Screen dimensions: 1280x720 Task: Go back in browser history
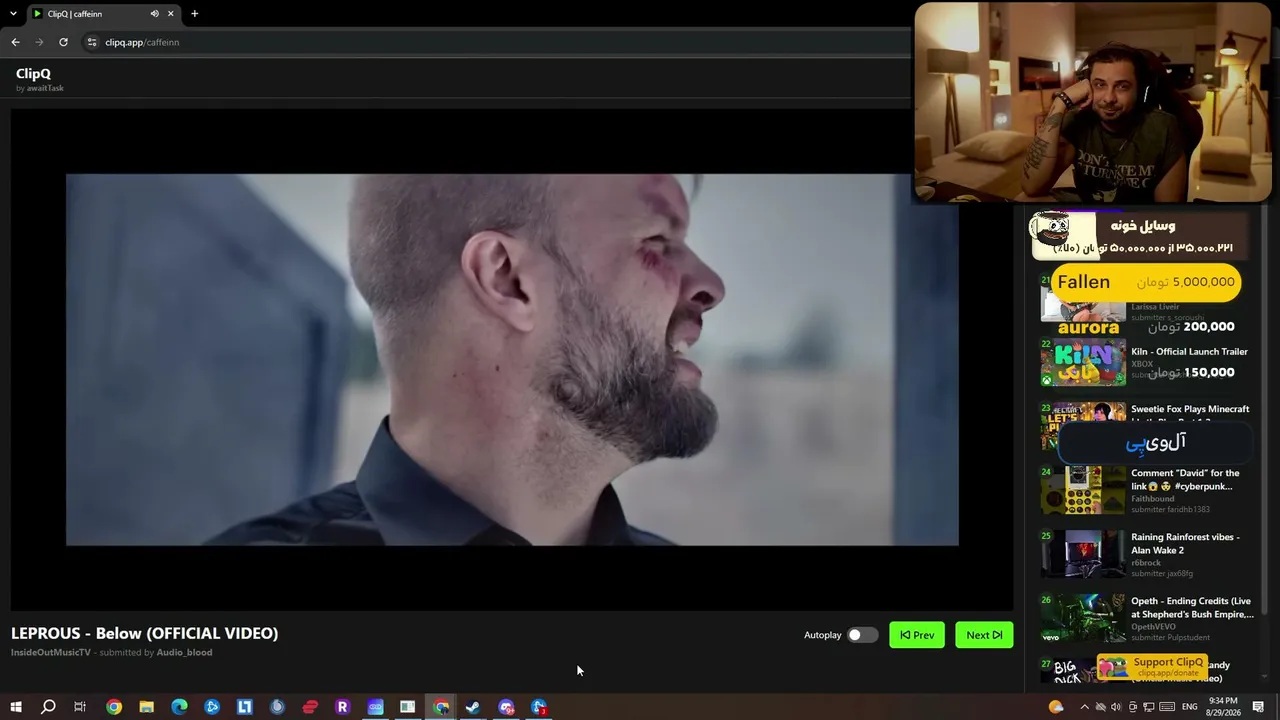(x=15, y=42)
